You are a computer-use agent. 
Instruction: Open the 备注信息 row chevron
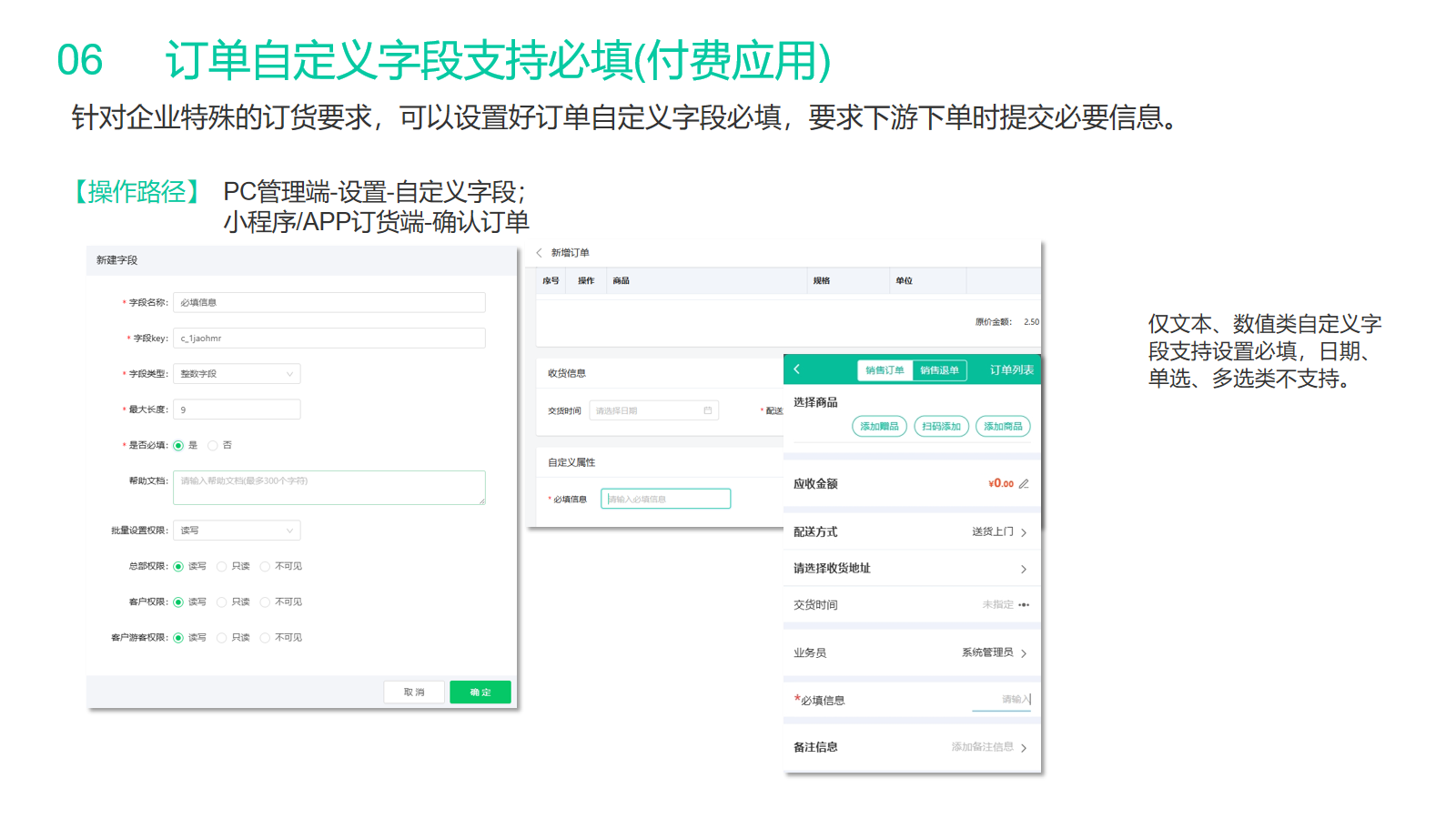click(x=1024, y=748)
